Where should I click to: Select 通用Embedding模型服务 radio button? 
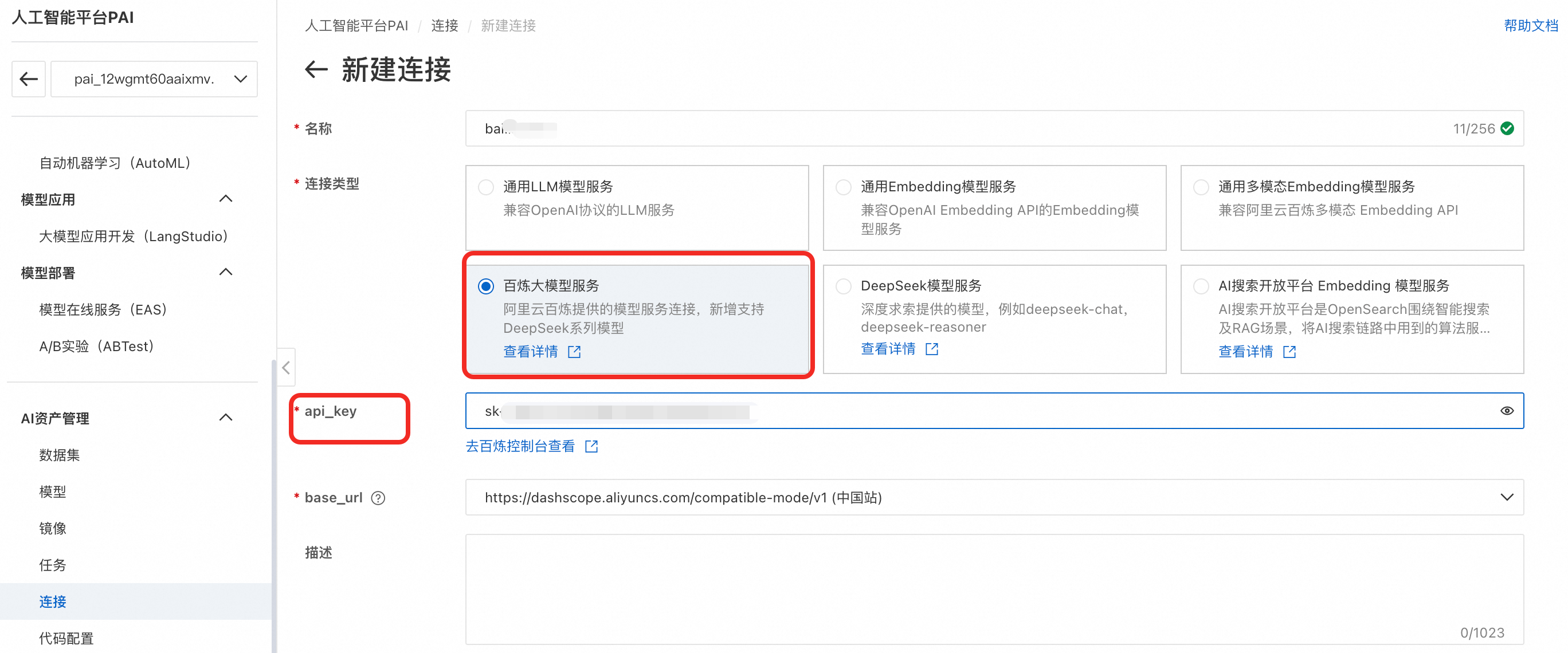coord(843,187)
